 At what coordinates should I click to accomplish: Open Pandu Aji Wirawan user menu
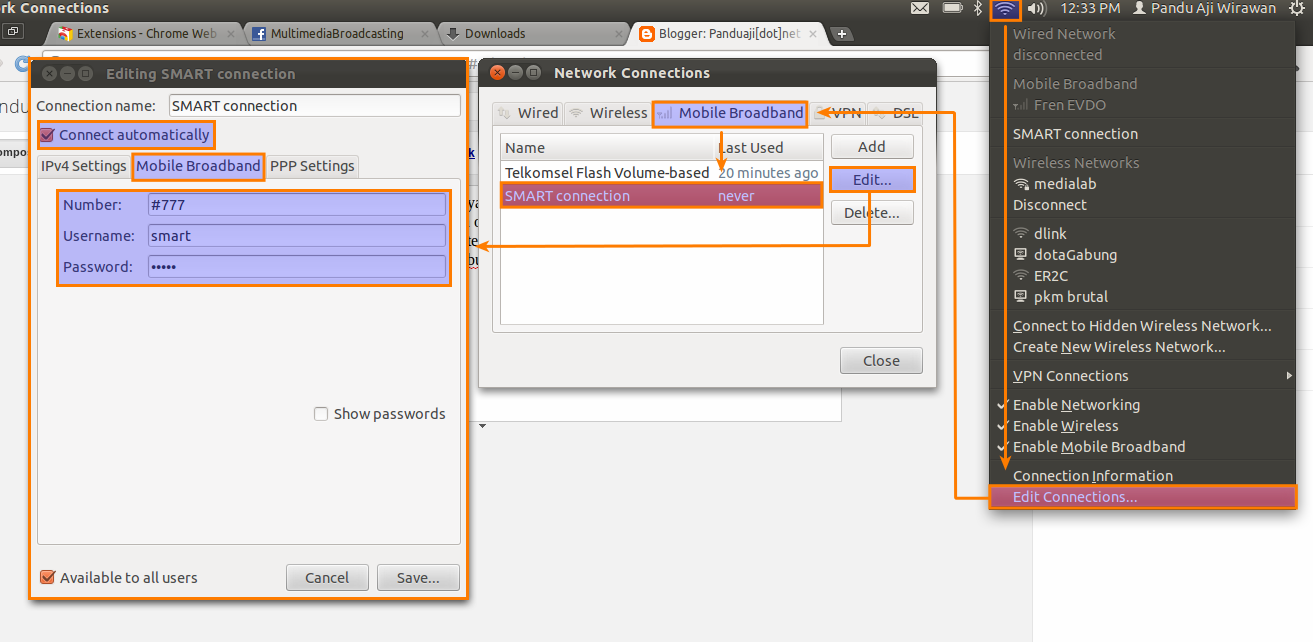tap(1204, 8)
